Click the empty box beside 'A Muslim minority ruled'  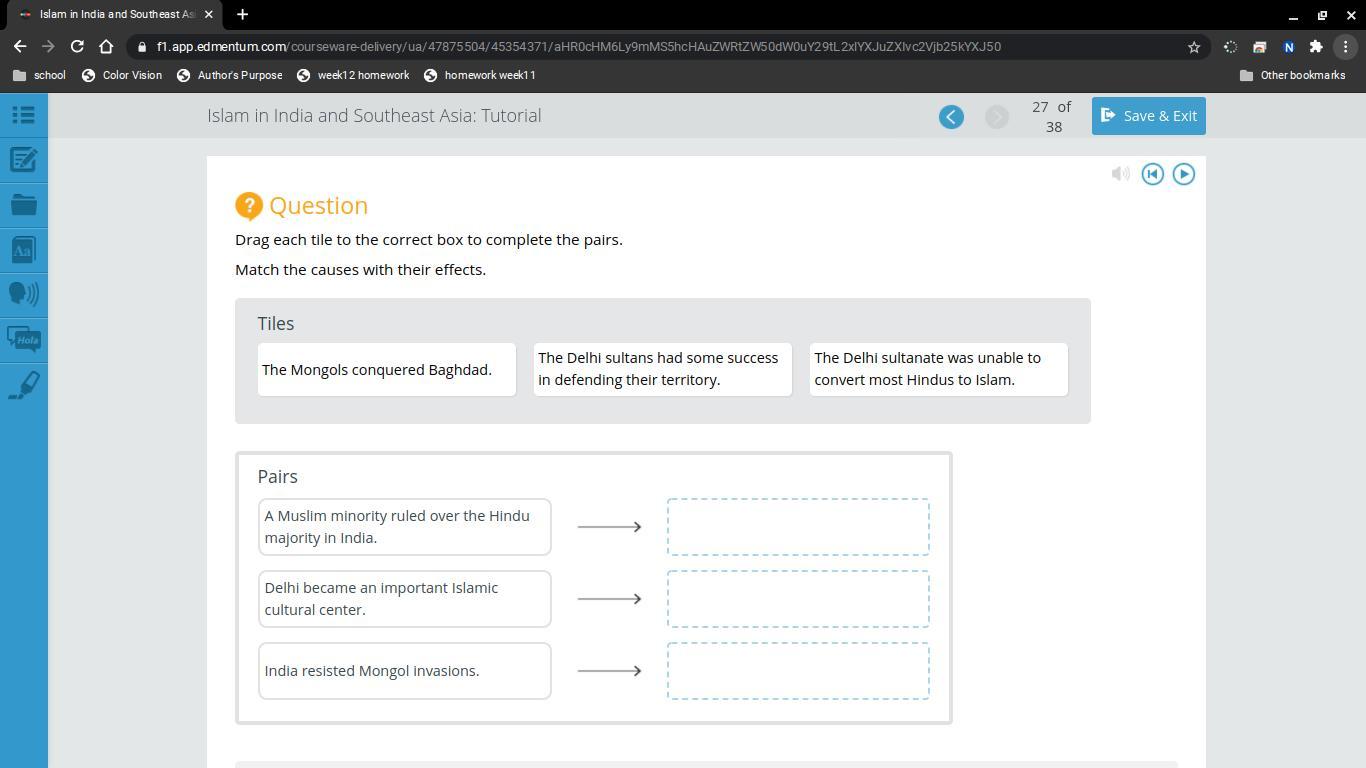point(798,527)
